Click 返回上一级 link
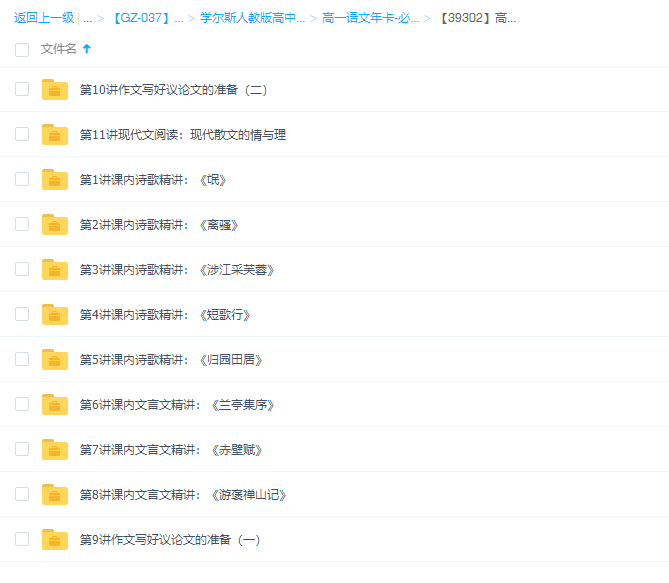The height and width of the screenshot is (583, 669). 43,18
